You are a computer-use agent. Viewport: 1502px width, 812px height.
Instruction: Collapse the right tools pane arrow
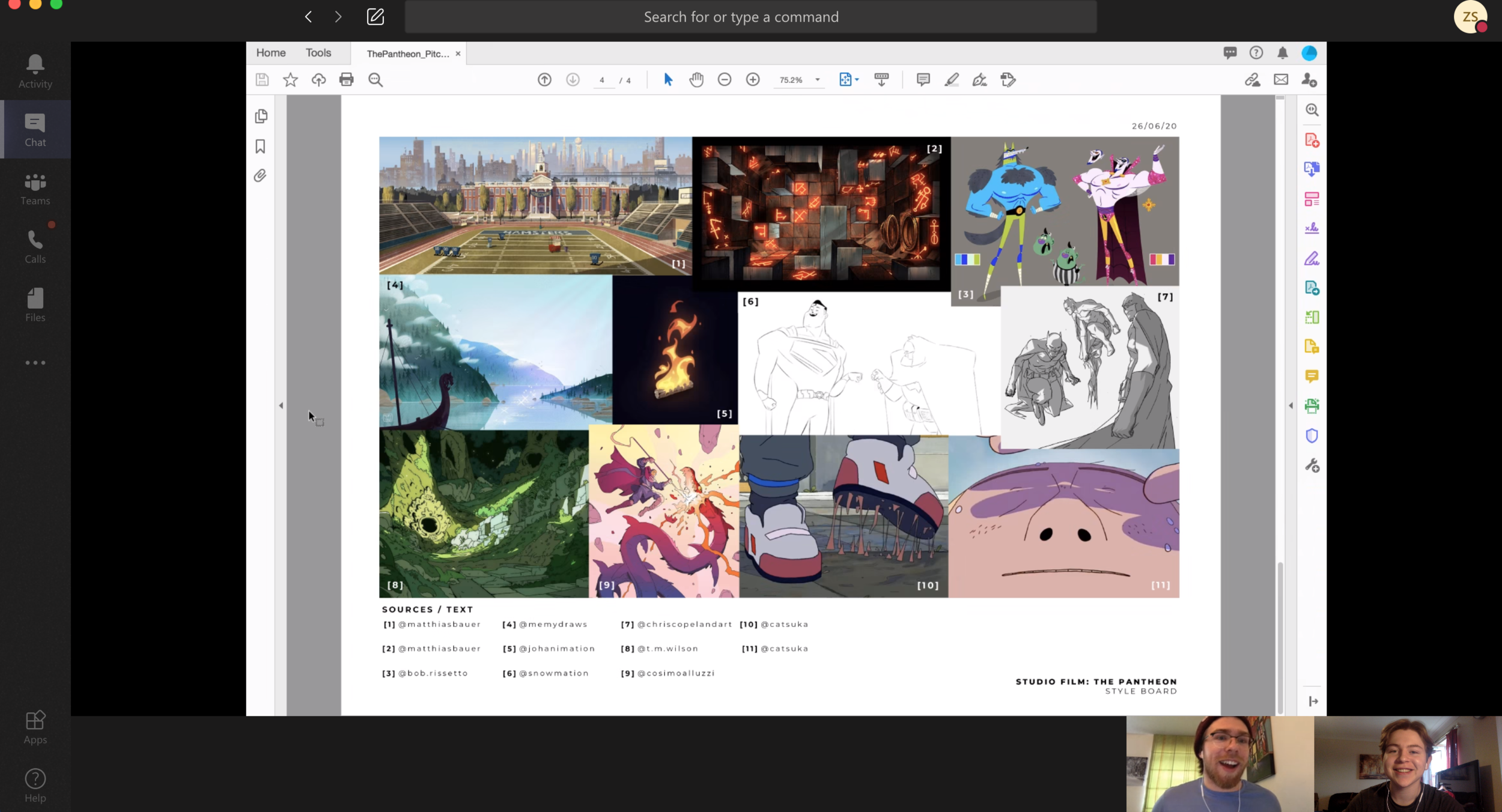(x=1291, y=405)
